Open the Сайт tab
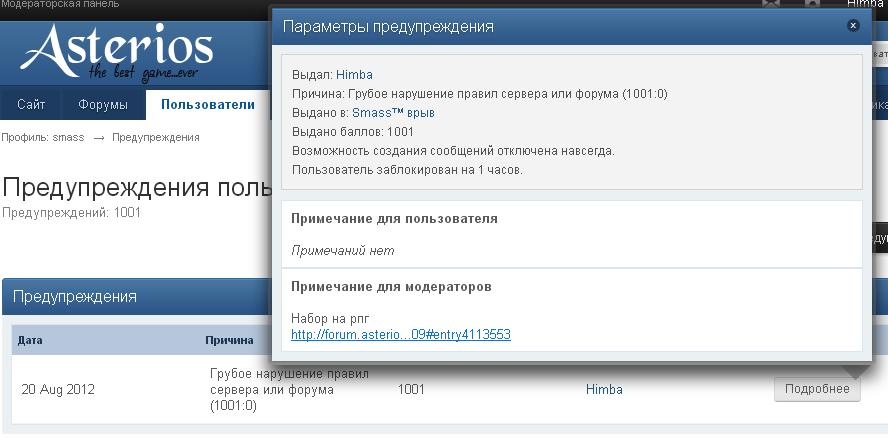Screen dimensions: 888x438 pyautogui.click(x=31, y=105)
